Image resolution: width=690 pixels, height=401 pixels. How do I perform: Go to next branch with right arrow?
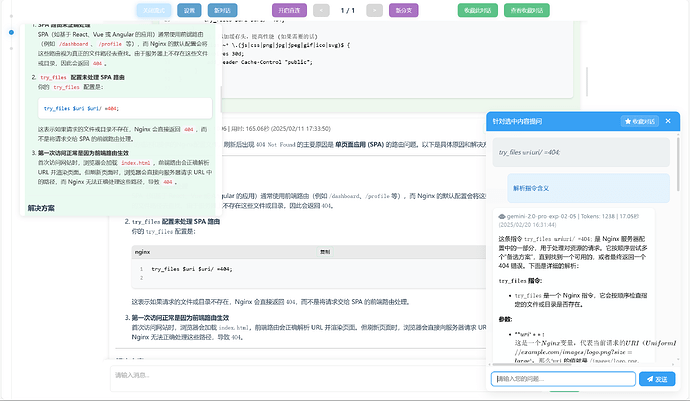(374, 11)
